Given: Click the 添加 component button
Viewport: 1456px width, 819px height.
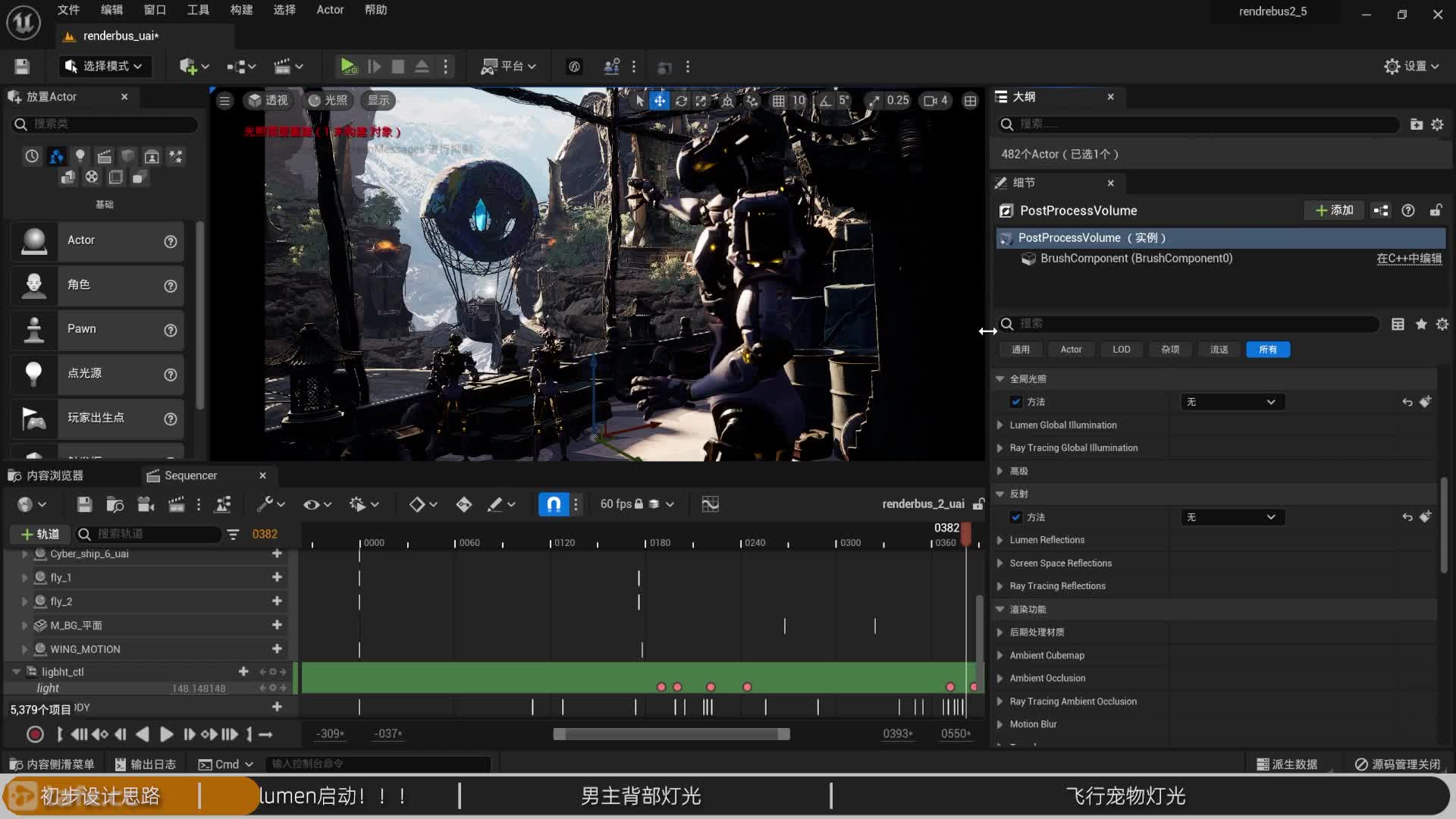Looking at the screenshot, I should coord(1334,211).
